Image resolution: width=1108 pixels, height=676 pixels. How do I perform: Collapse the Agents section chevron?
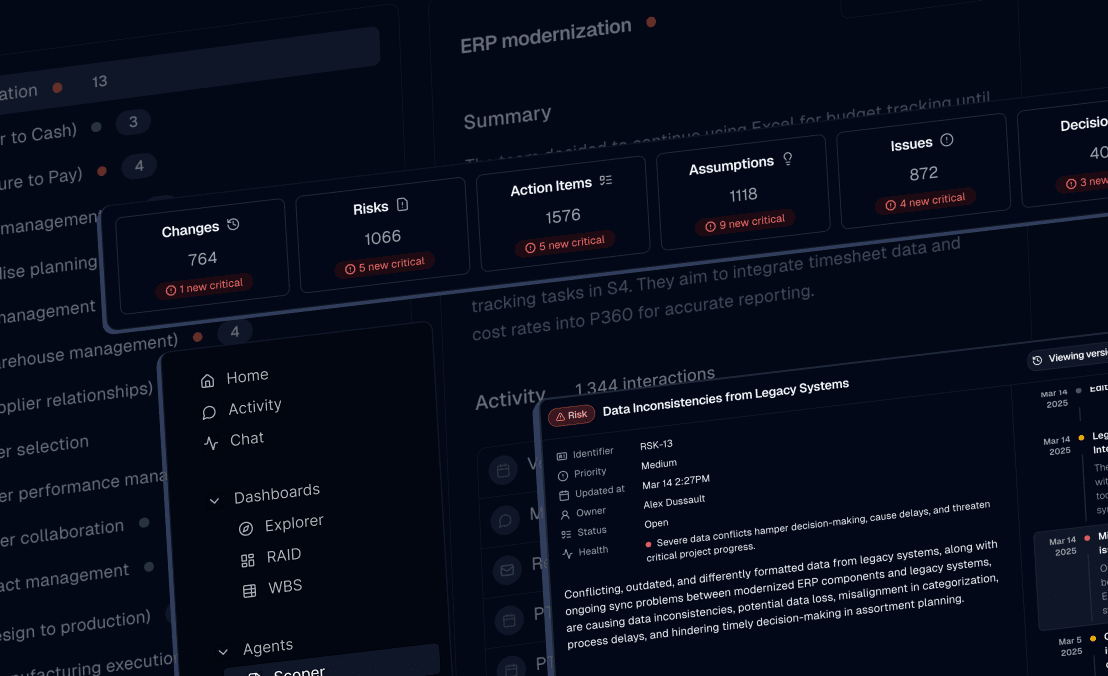223,651
